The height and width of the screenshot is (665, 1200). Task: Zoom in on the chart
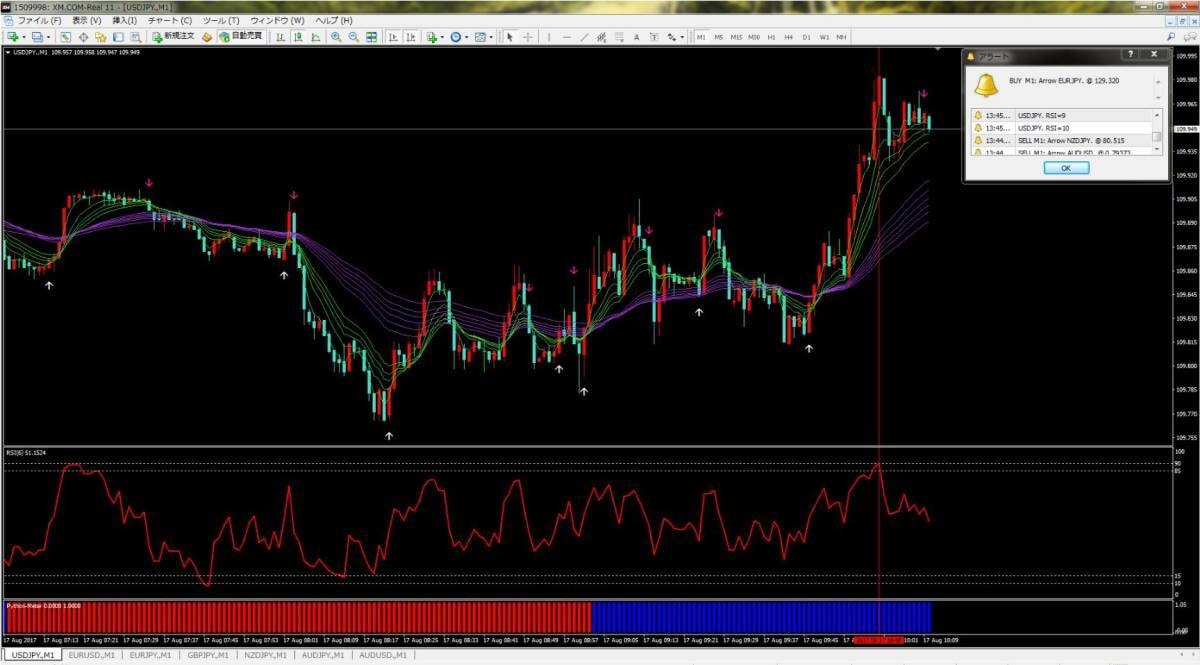336,37
